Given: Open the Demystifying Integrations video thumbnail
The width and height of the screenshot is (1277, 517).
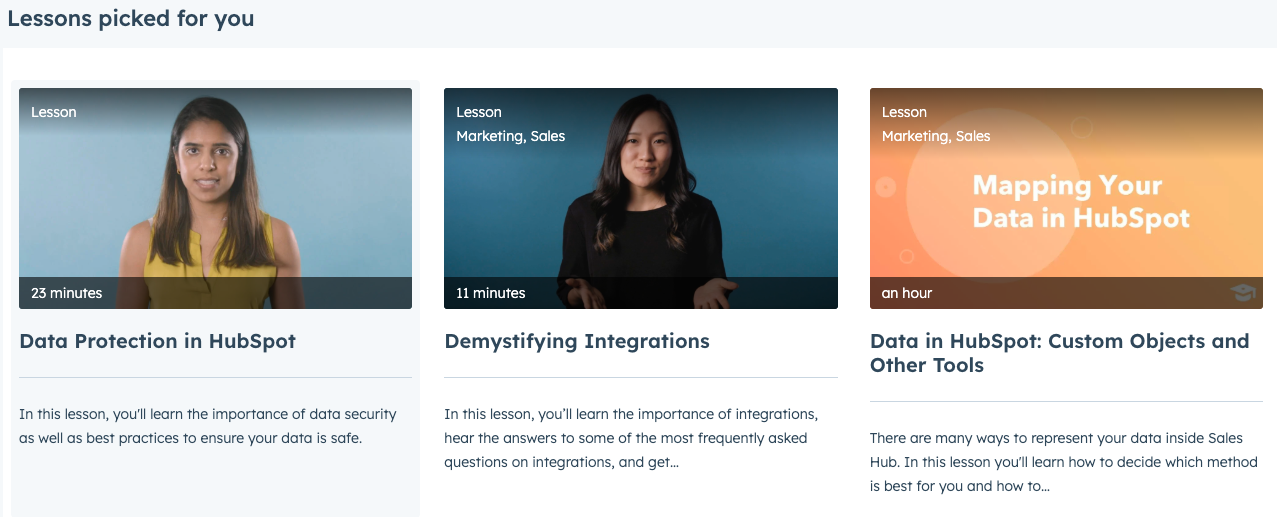Looking at the screenshot, I should tap(641, 198).
